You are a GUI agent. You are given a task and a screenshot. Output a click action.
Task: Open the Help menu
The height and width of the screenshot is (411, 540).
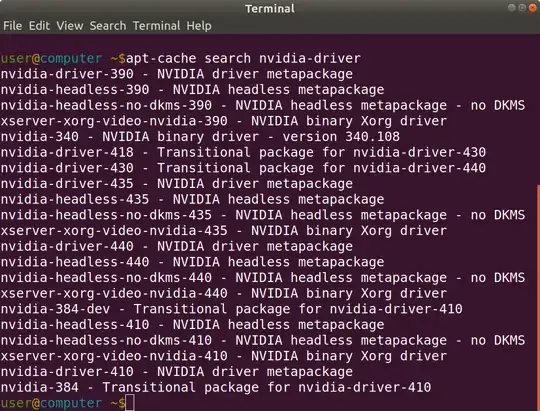(199, 26)
